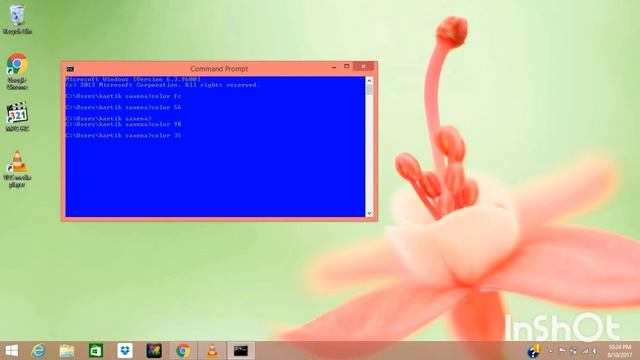Click the Command Prompt scroll down arrow
Image resolution: width=640 pixels, height=360 pixels.
pos(369,213)
